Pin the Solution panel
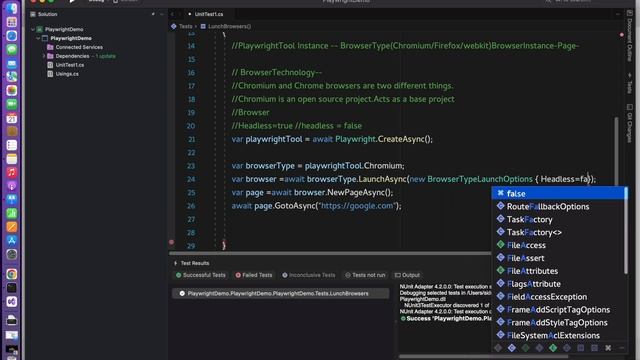 153,14
